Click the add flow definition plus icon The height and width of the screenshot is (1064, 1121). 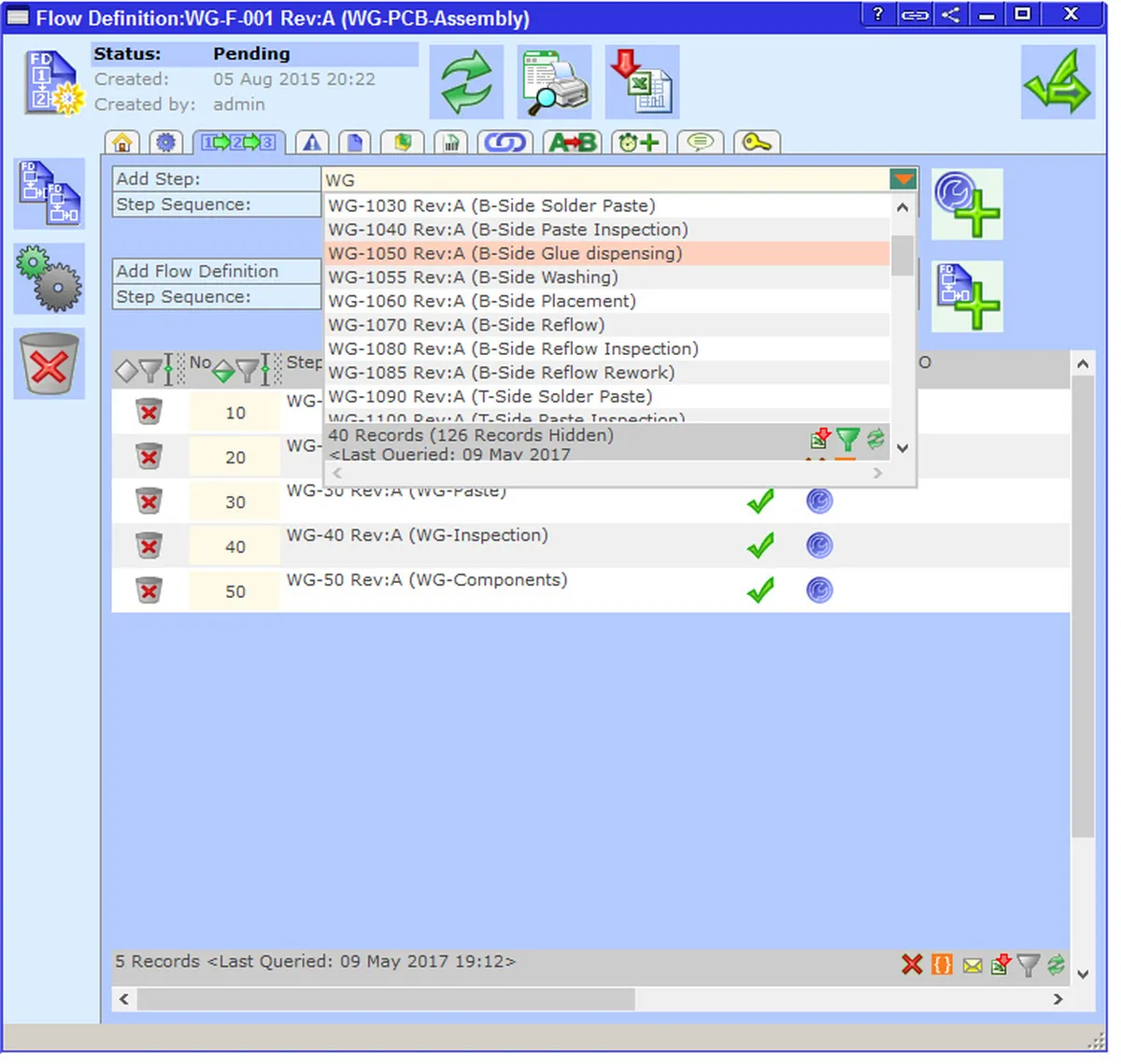point(968,296)
